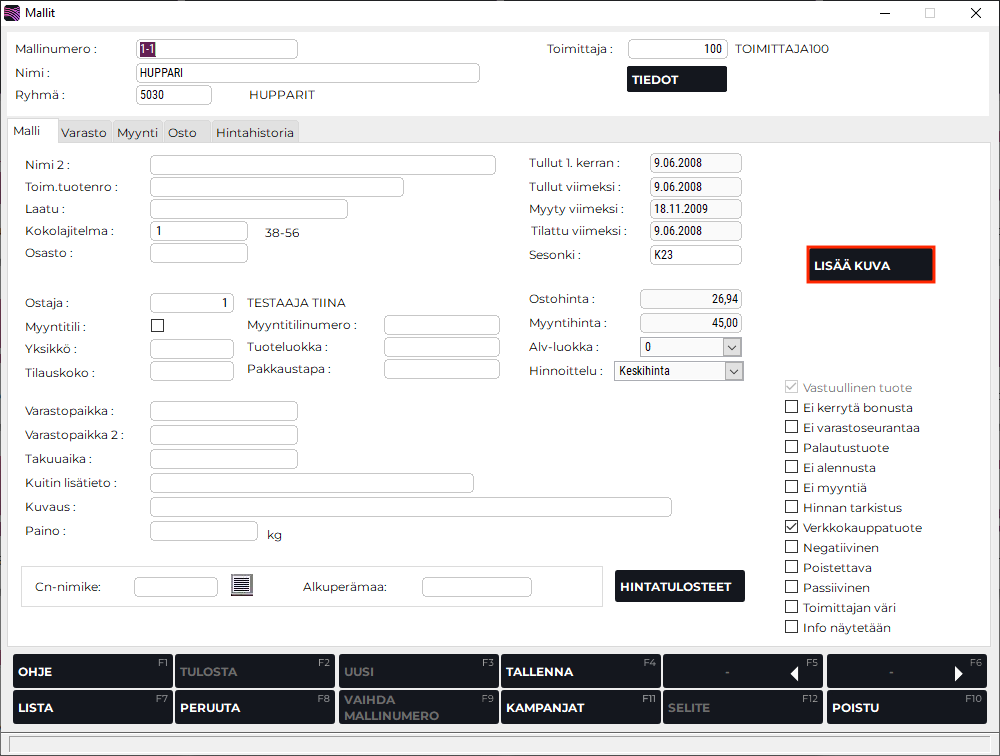Switch to the Varasto tab
Viewport: 1000px width, 756px height.
[x=83, y=132]
